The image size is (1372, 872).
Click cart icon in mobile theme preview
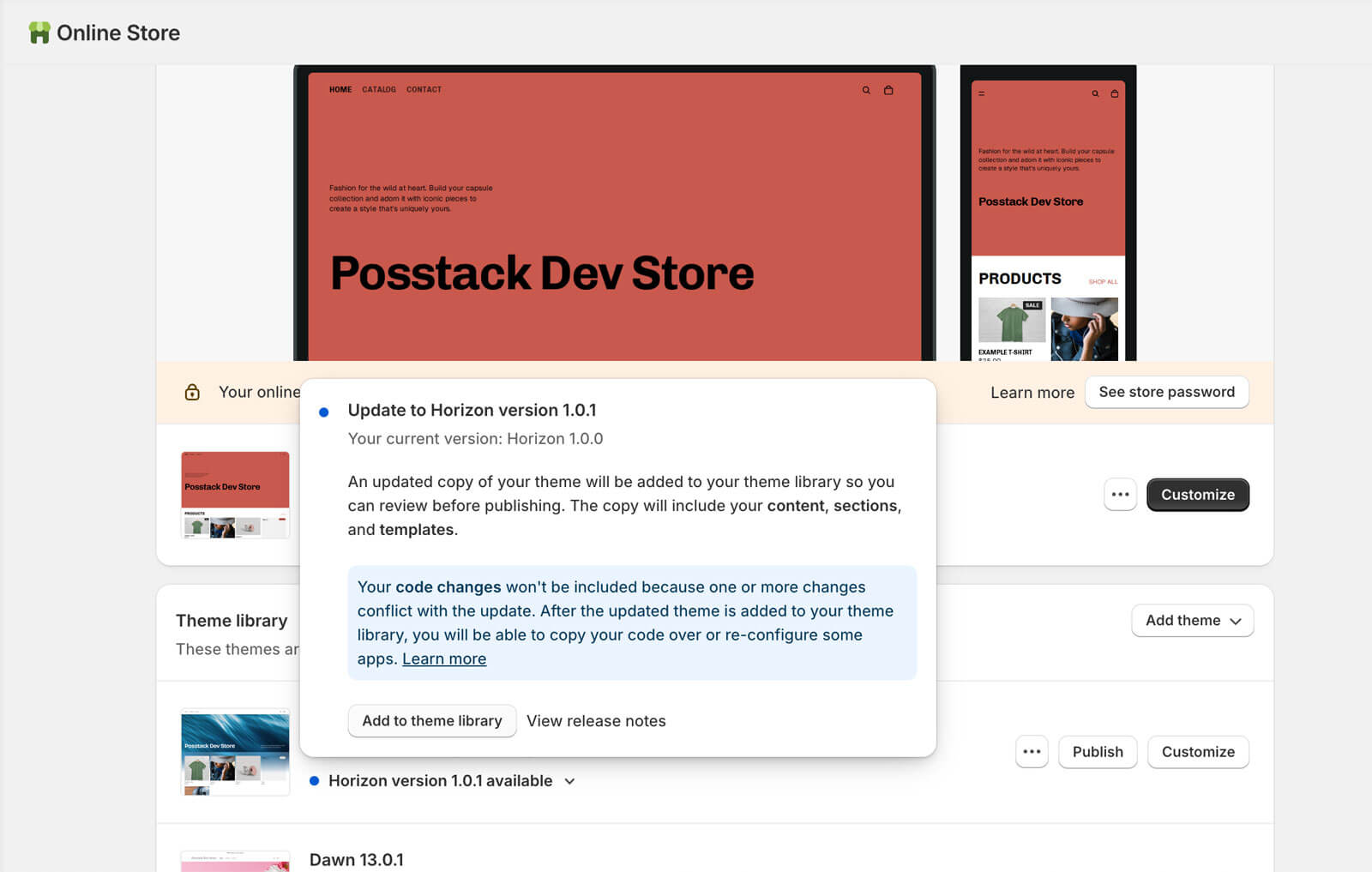(x=1115, y=93)
